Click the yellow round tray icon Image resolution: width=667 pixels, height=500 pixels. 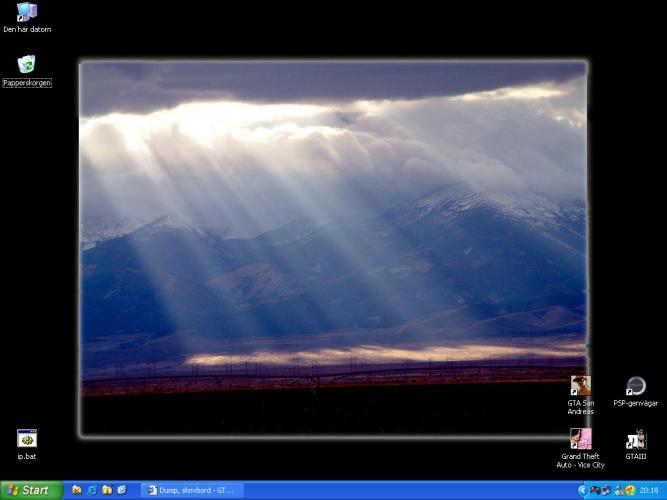[631, 490]
